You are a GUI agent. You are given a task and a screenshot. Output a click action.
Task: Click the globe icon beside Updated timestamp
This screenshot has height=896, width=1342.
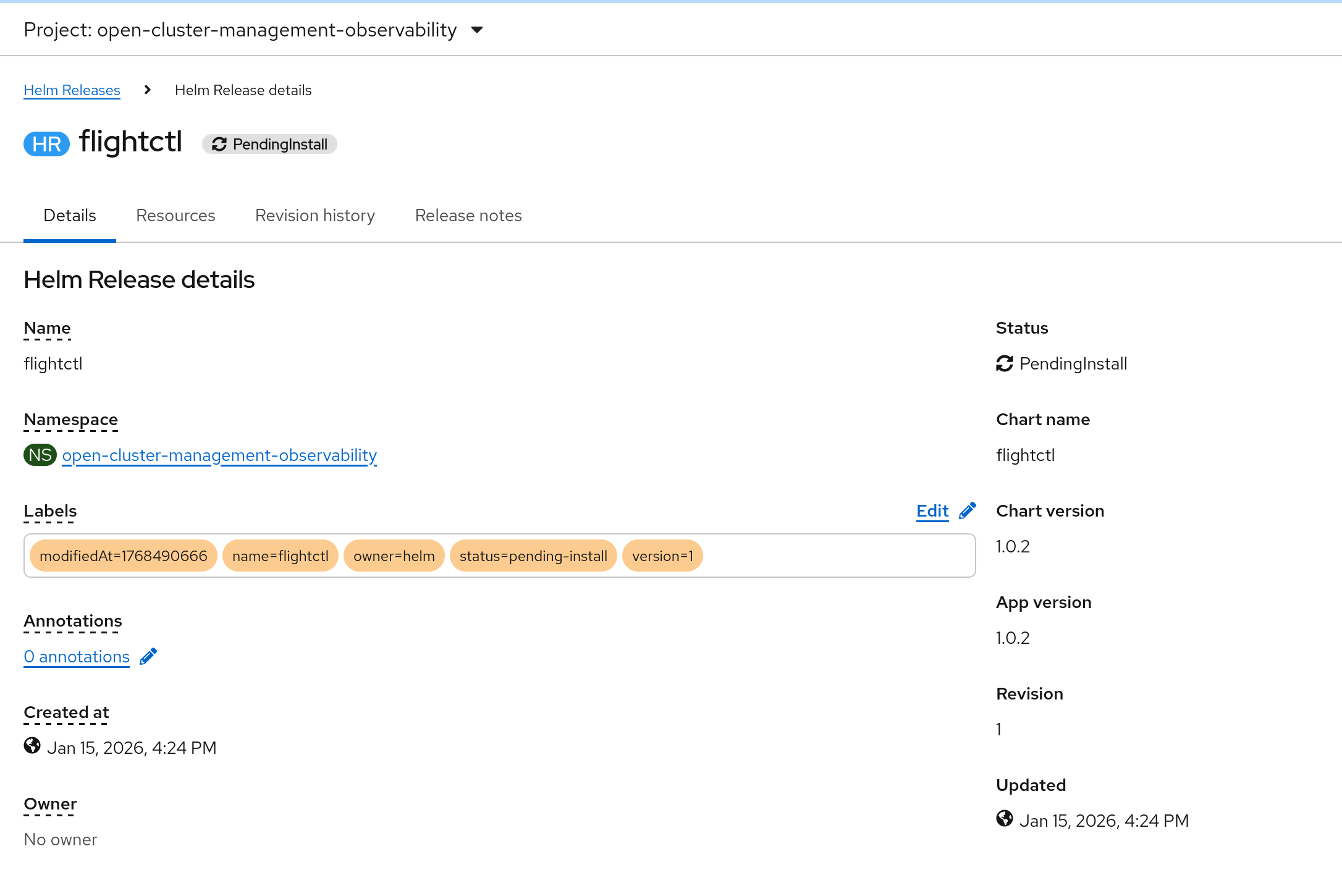(x=1005, y=819)
